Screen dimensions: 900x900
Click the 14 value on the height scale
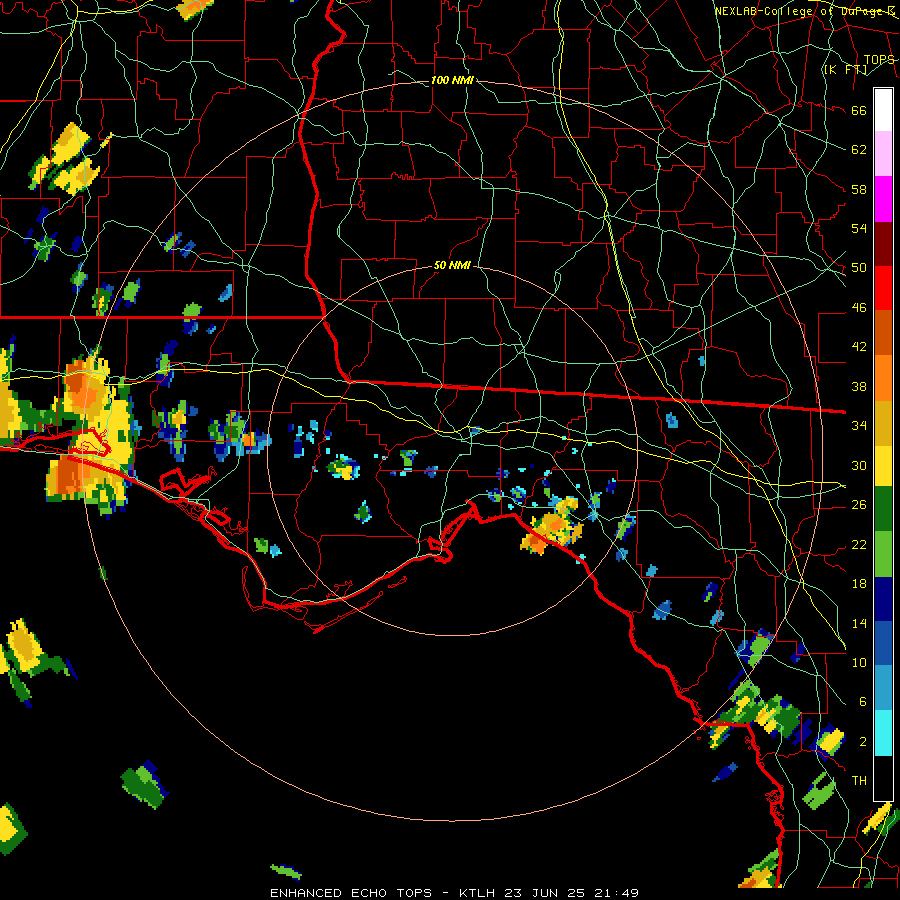point(859,623)
